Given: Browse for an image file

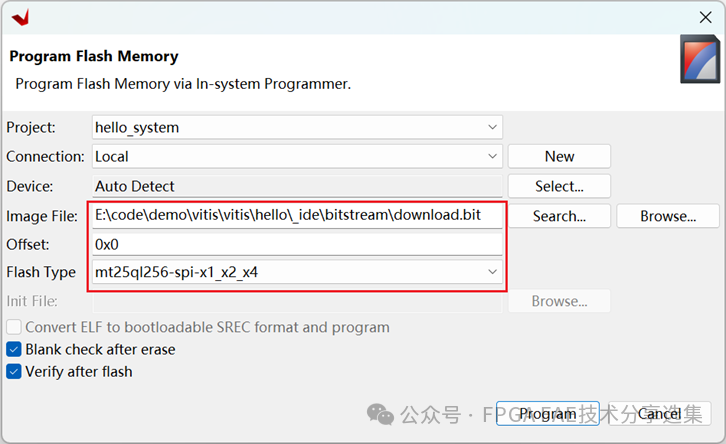Looking at the screenshot, I should point(667,216).
